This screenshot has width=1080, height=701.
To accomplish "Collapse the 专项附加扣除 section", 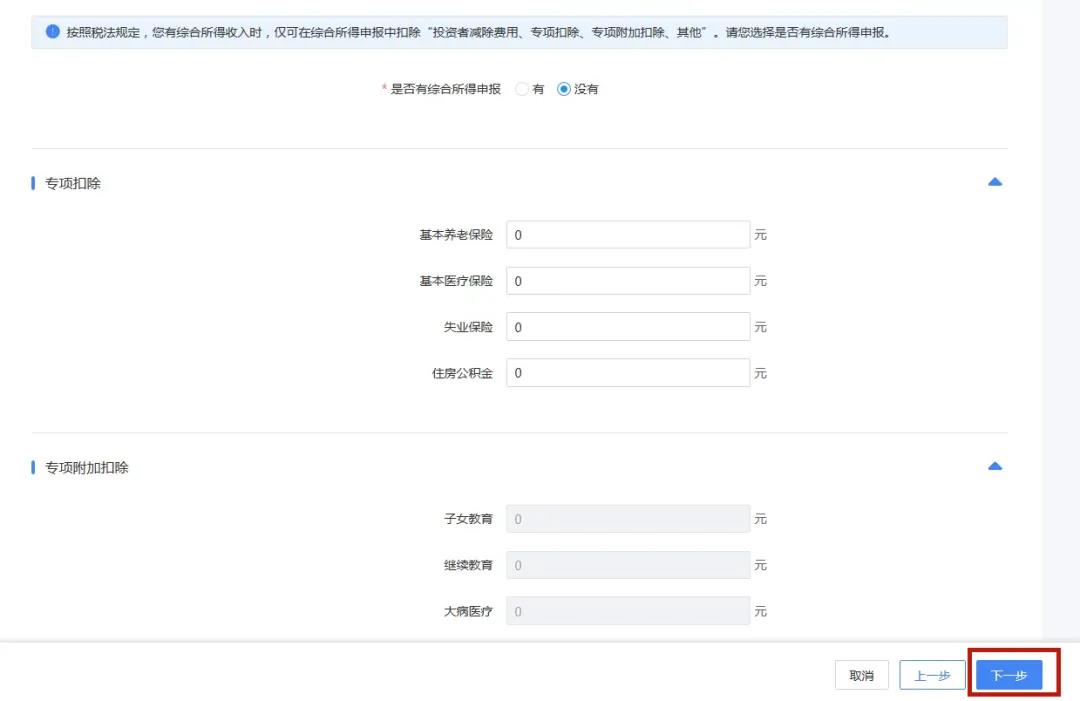I will click(x=994, y=465).
